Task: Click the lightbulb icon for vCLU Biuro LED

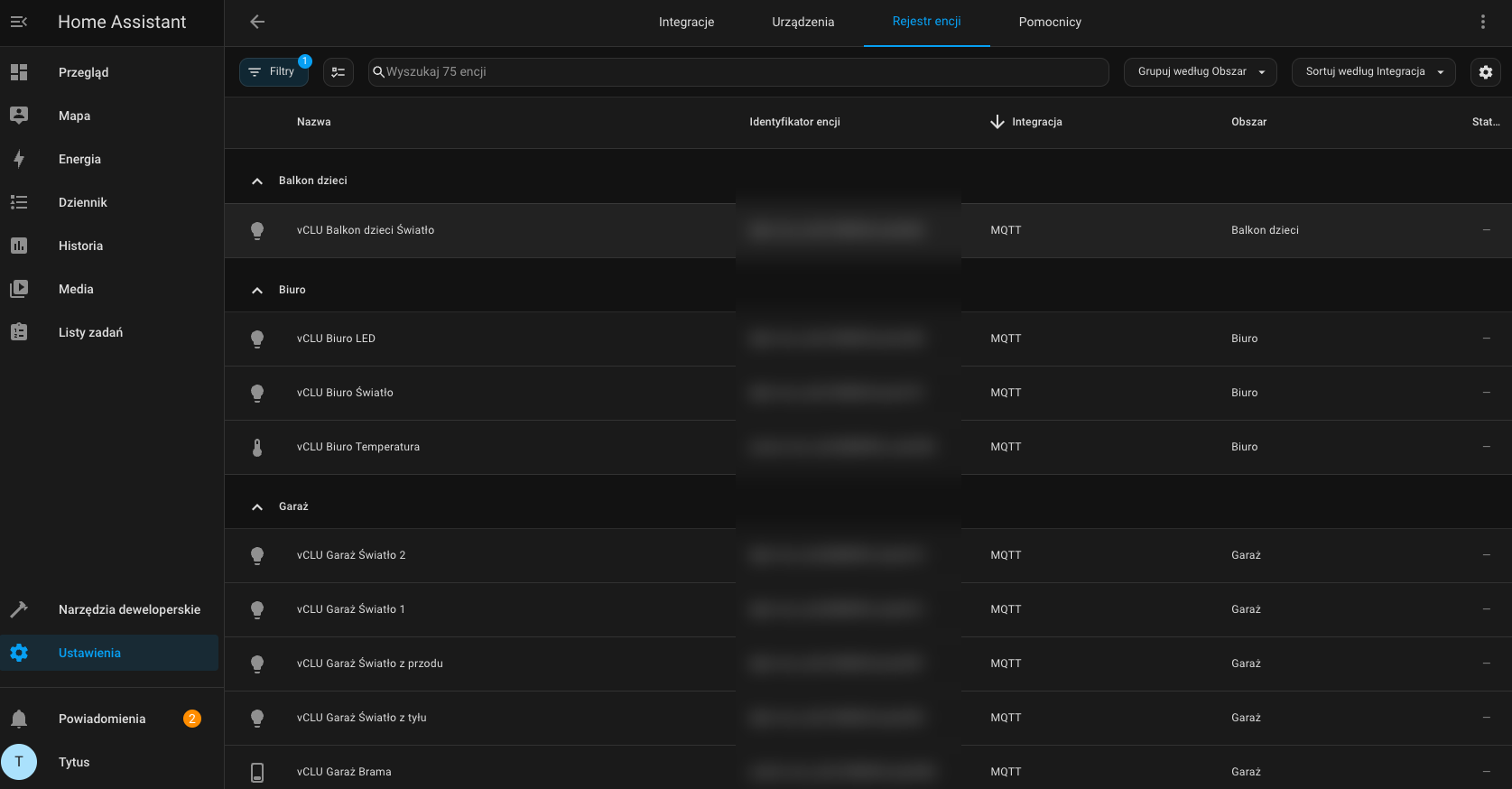Action: (x=257, y=339)
